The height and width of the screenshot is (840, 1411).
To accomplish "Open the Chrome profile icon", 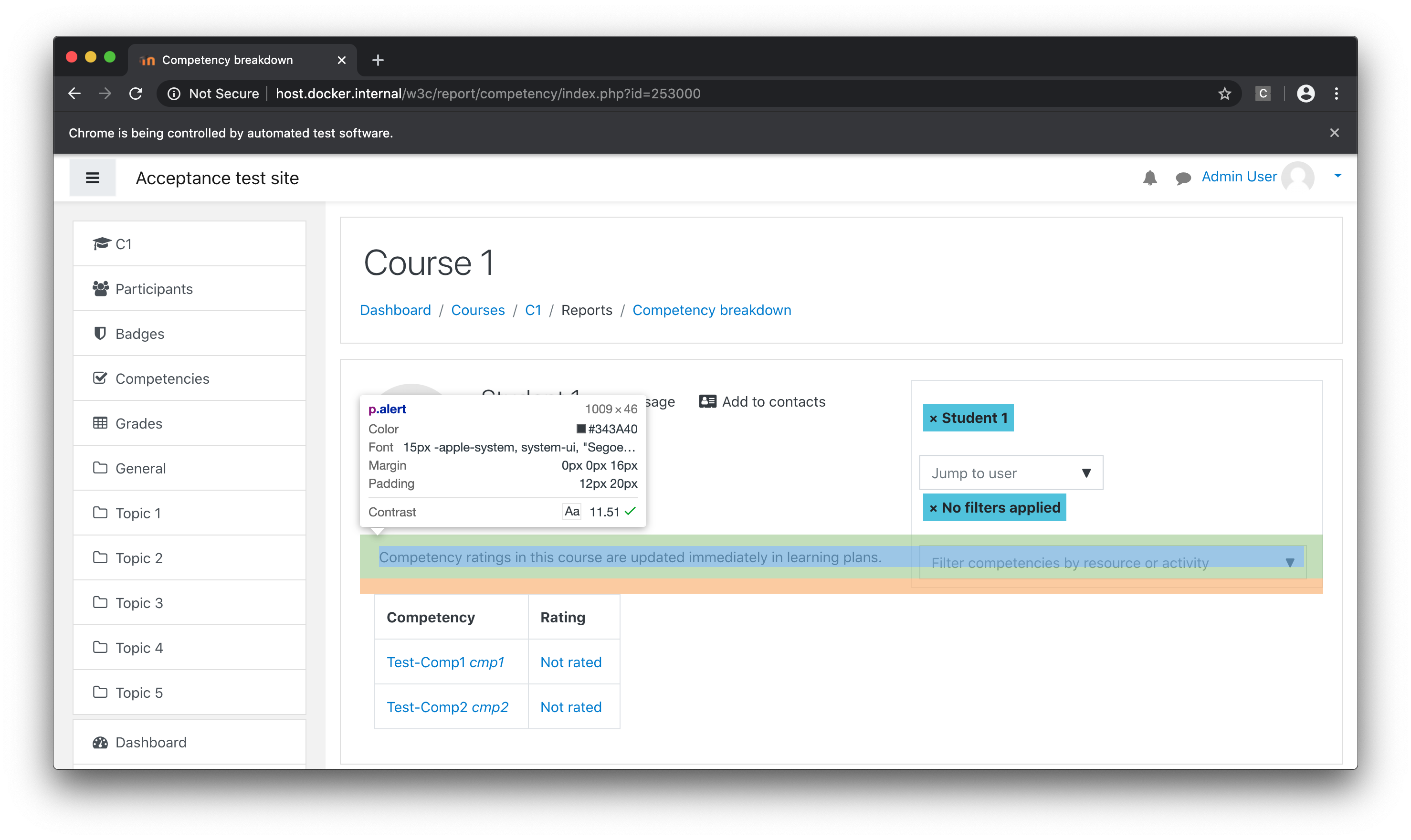I will [x=1306, y=94].
